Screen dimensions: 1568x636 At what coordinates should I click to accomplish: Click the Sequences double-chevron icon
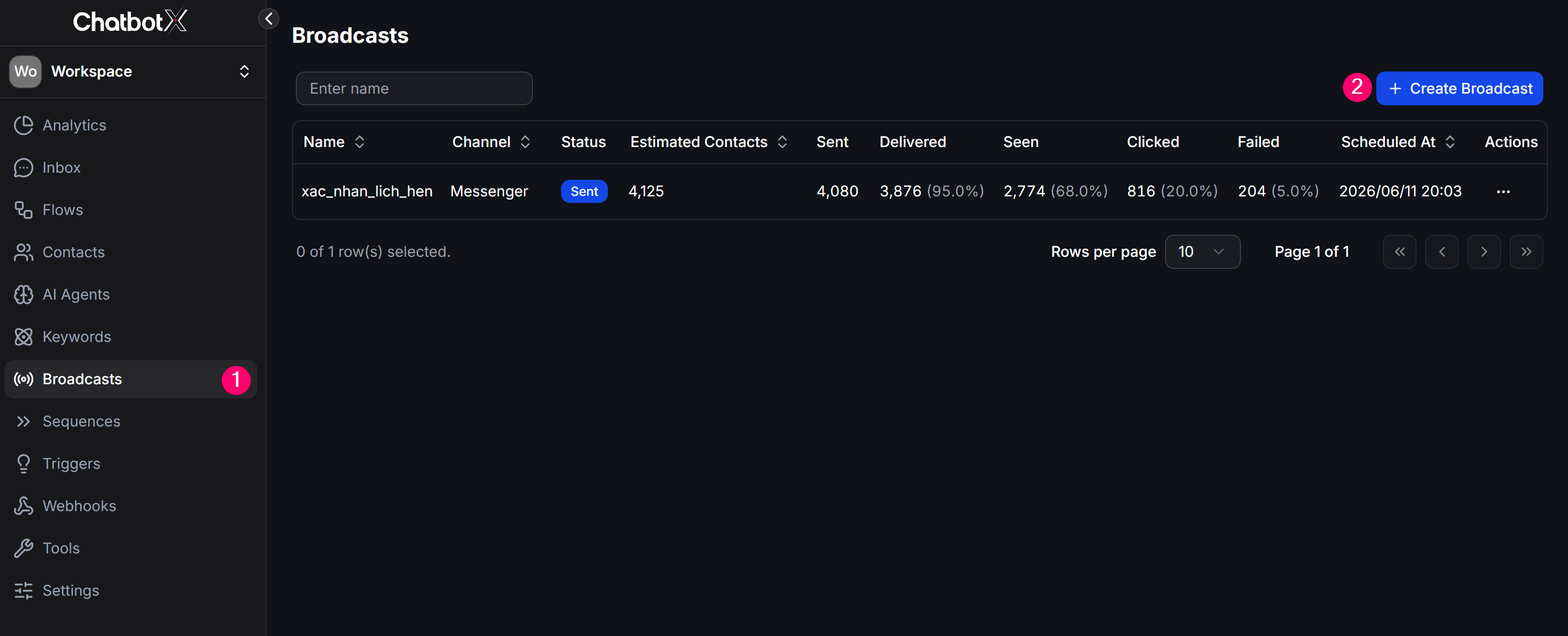coord(23,421)
